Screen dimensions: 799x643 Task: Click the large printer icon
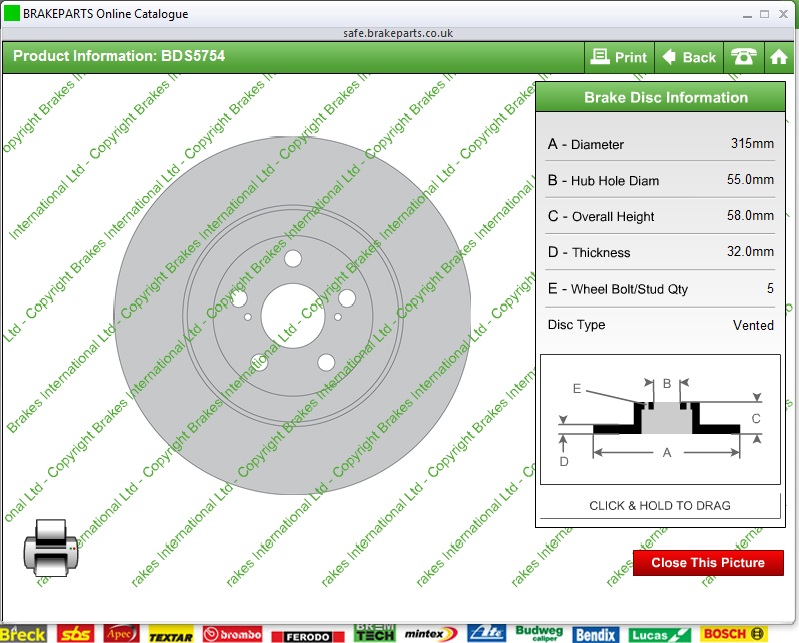(51, 548)
